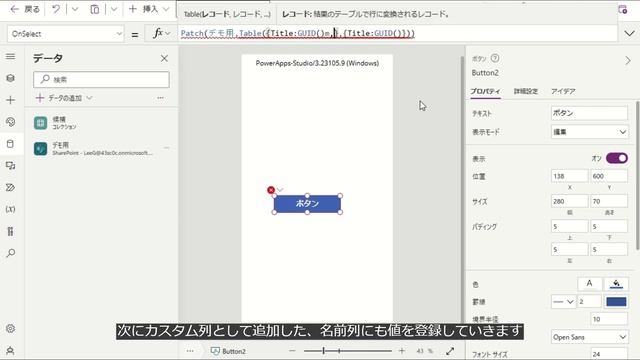The height and width of the screenshot is (360, 640).
Task: Open the variables (x) icon
Action: pyautogui.click(x=11, y=209)
